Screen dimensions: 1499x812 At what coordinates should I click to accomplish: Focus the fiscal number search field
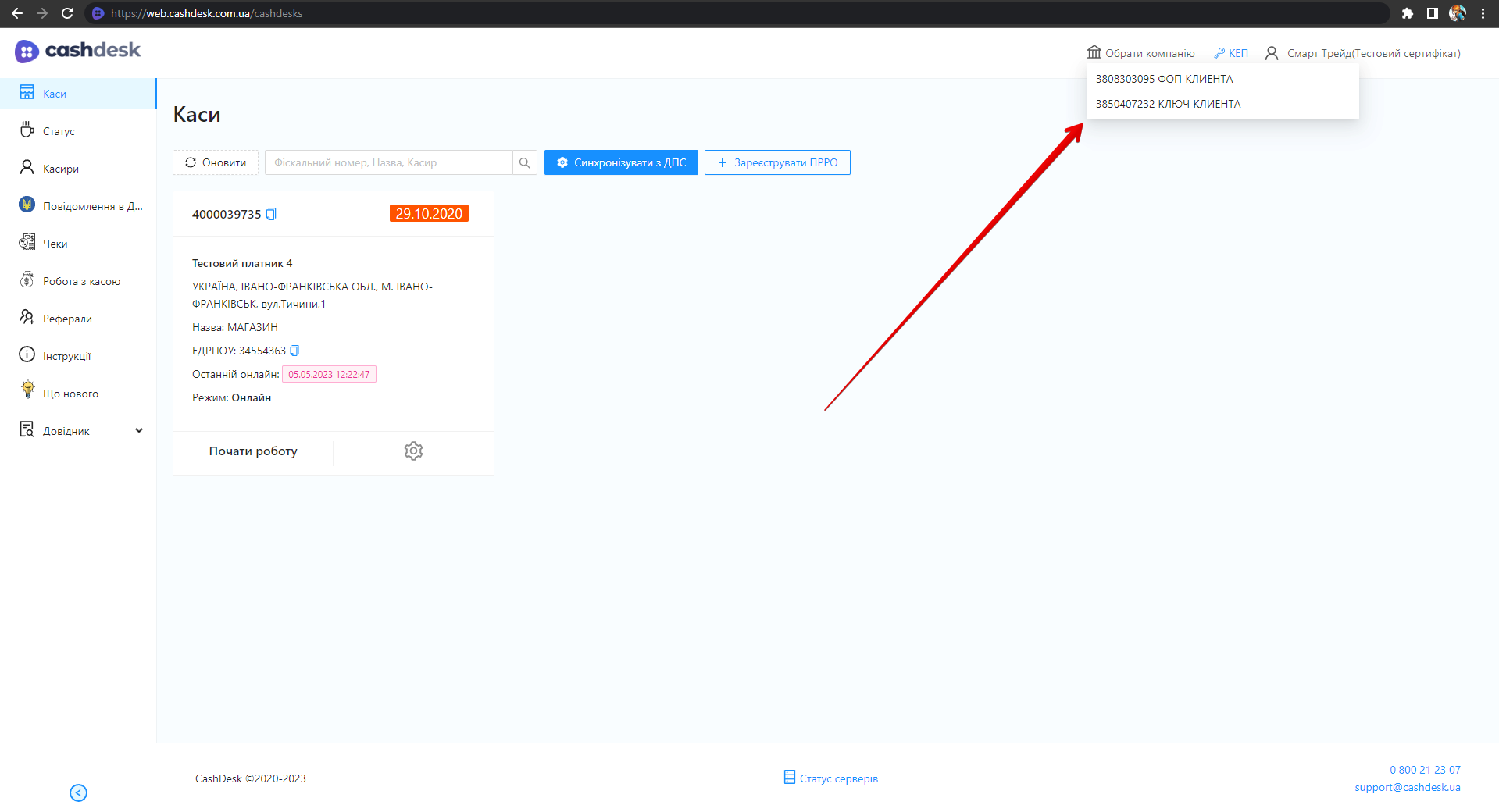pyautogui.click(x=389, y=162)
